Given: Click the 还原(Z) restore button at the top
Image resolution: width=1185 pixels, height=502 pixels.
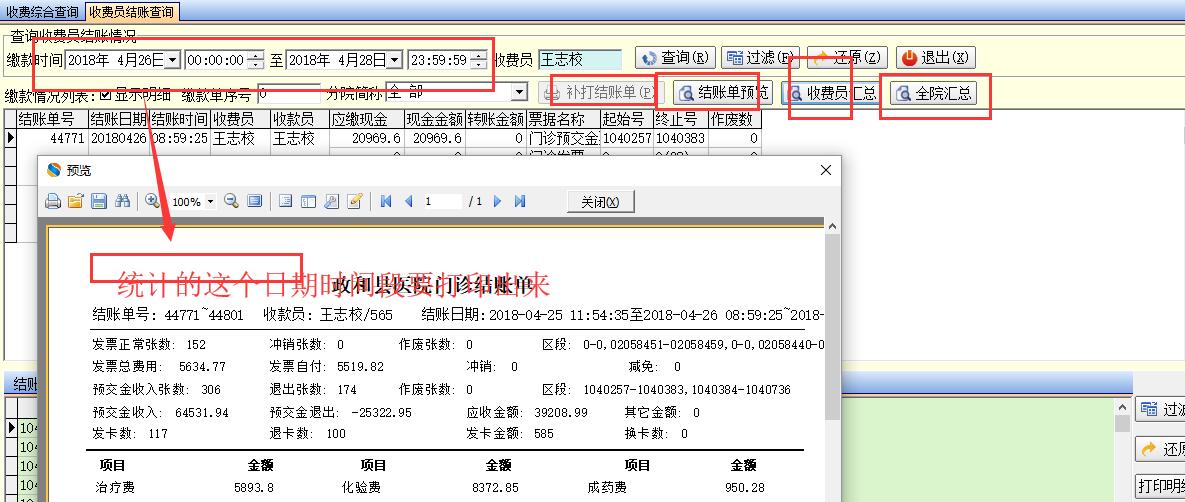Looking at the screenshot, I should pos(846,57).
